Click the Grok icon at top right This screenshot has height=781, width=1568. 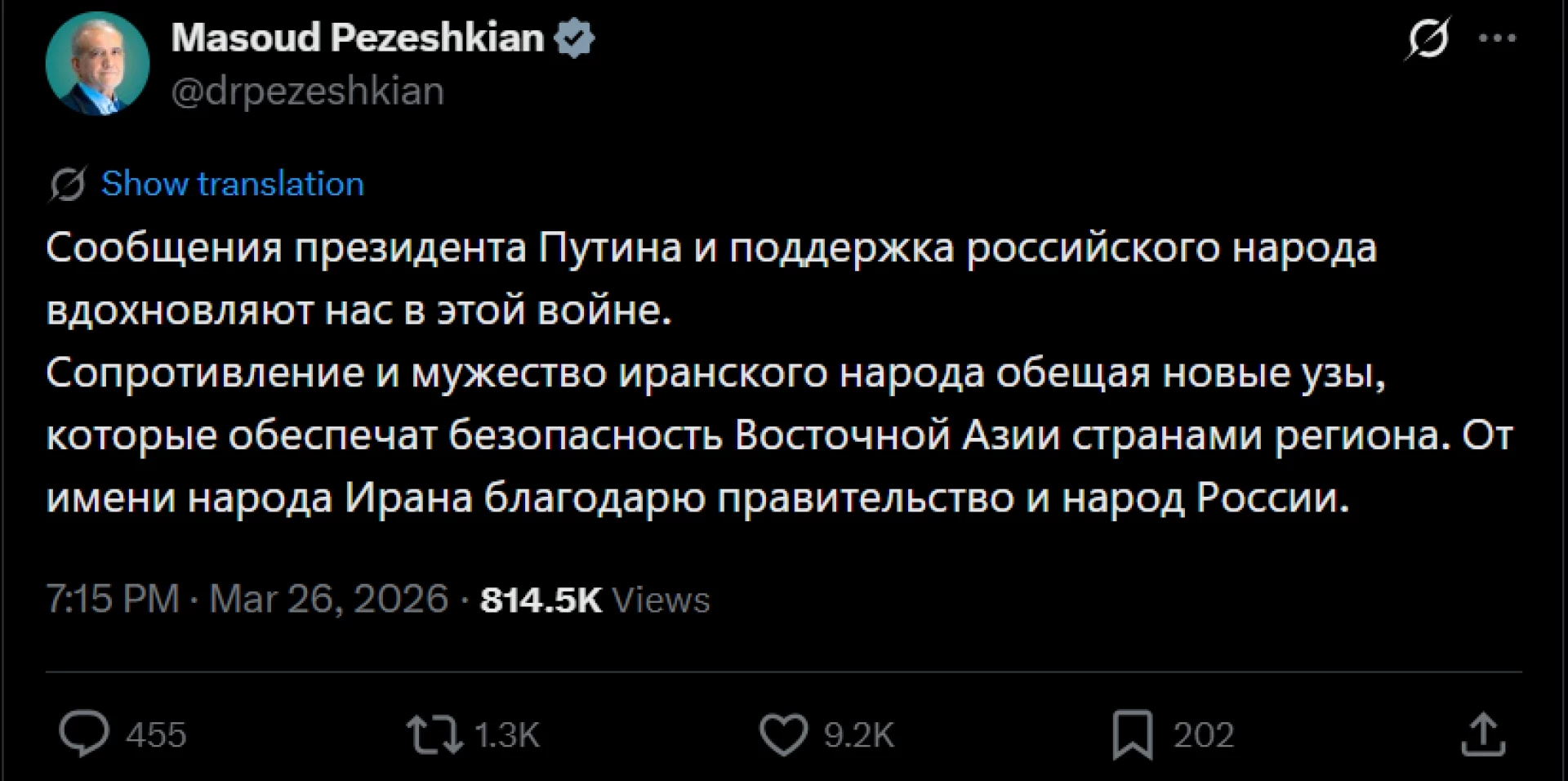pos(1427,38)
